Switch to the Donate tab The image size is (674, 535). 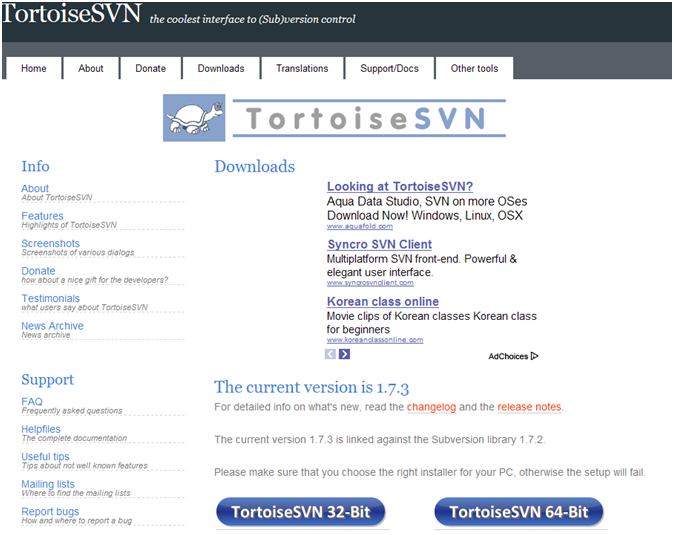pos(150,68)
